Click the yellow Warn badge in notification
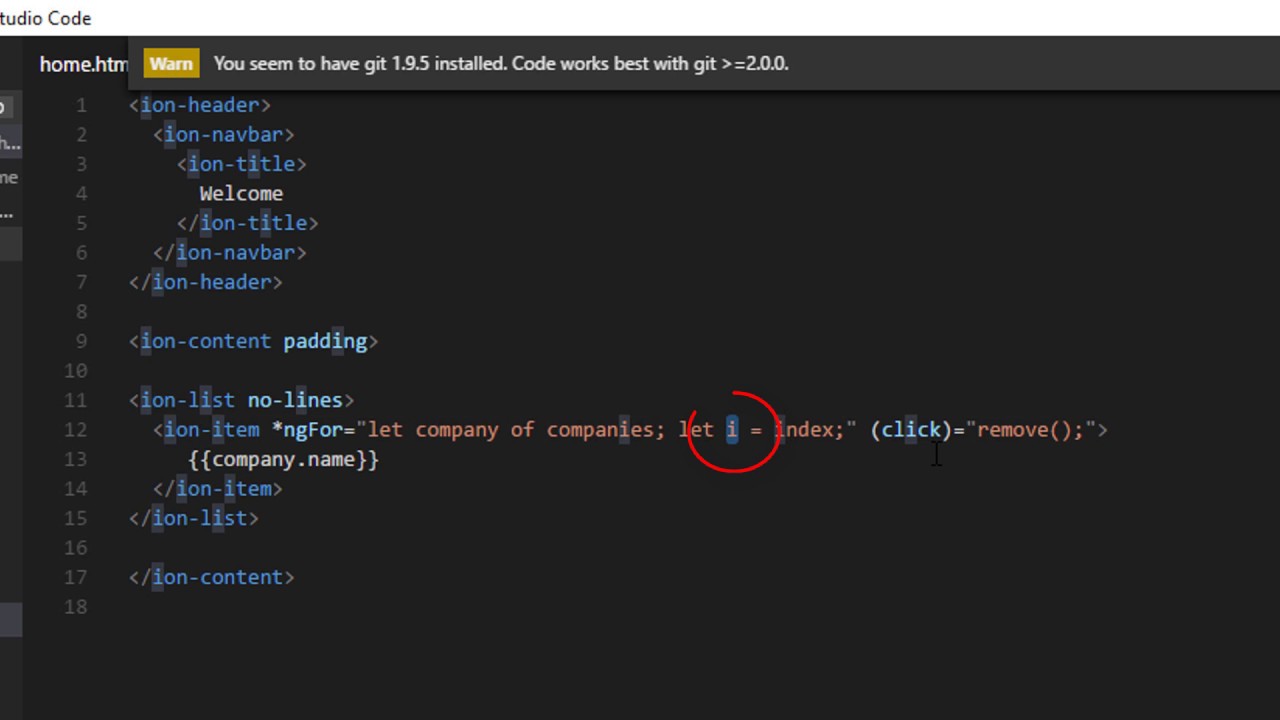 click(x=171, y=63)
